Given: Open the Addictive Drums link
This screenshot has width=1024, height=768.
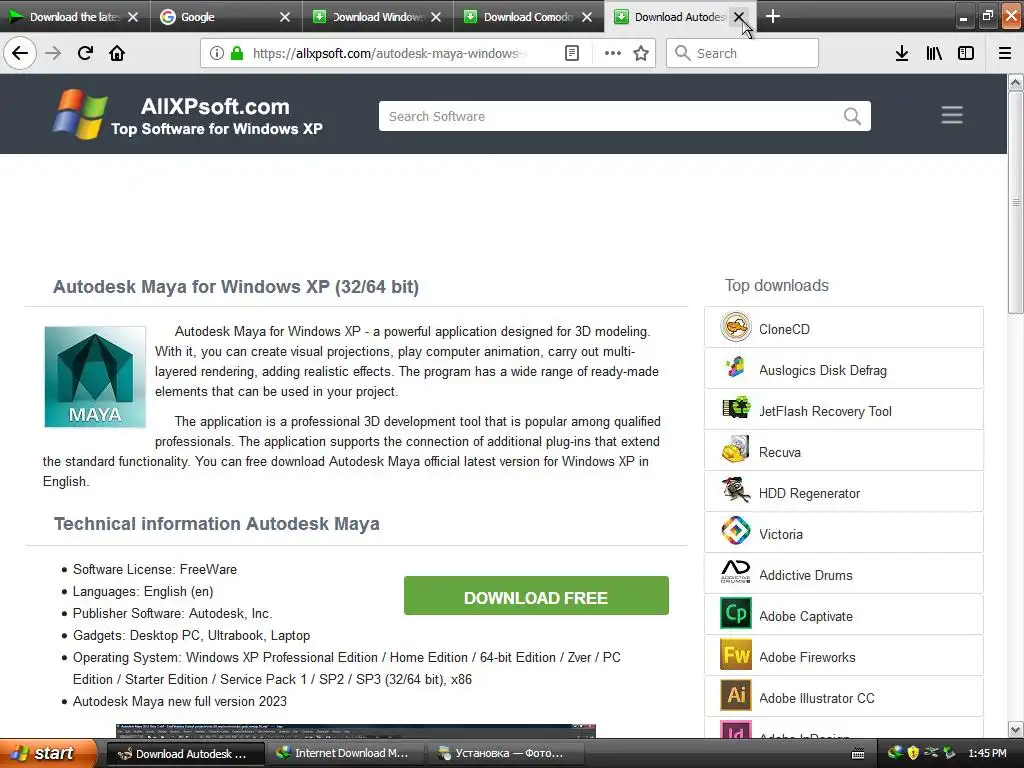Looking at the screenshot, I should (805, 575).
